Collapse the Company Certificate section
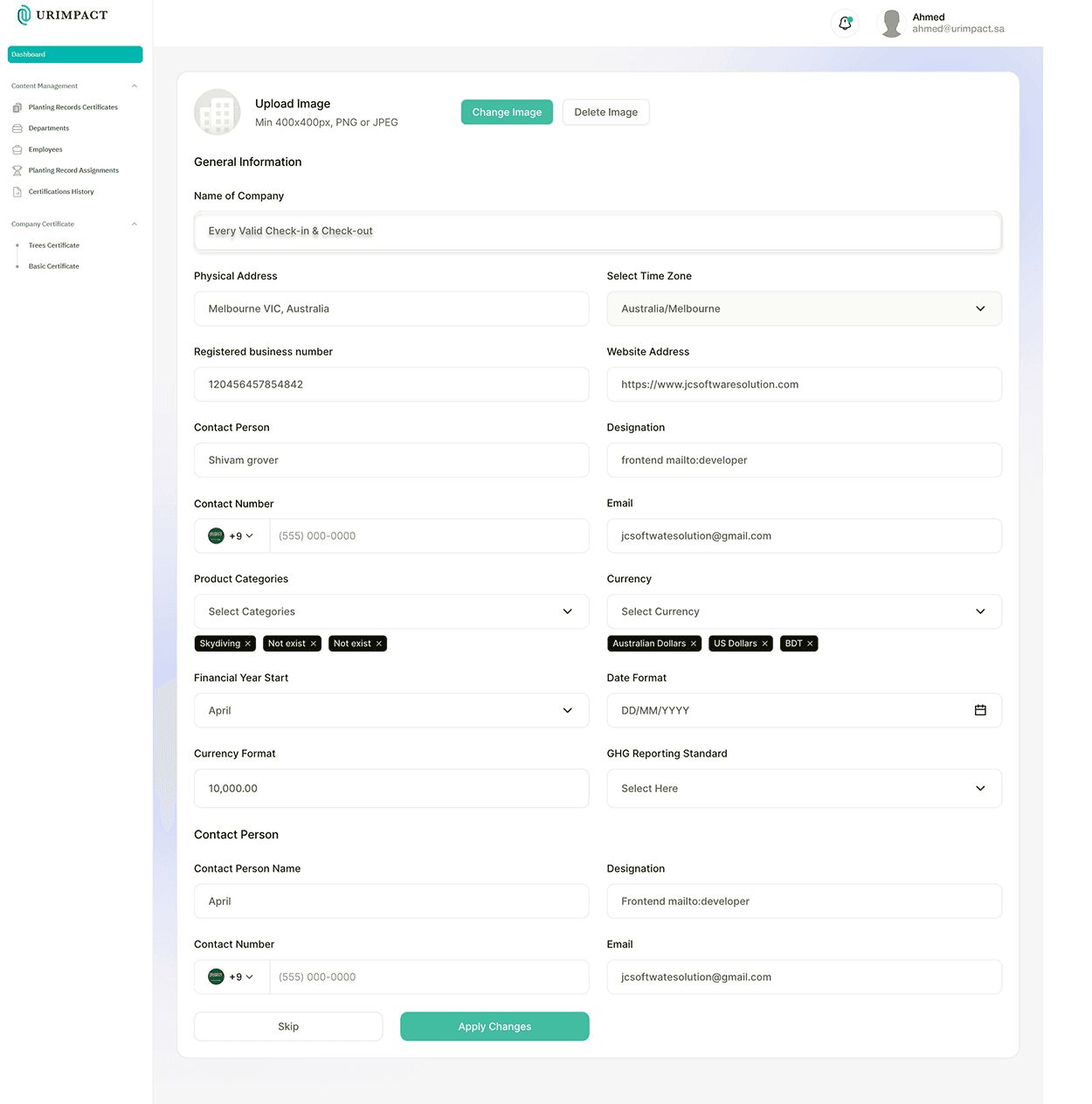Screen dimensions: 1092x1104 click(134, 224)
